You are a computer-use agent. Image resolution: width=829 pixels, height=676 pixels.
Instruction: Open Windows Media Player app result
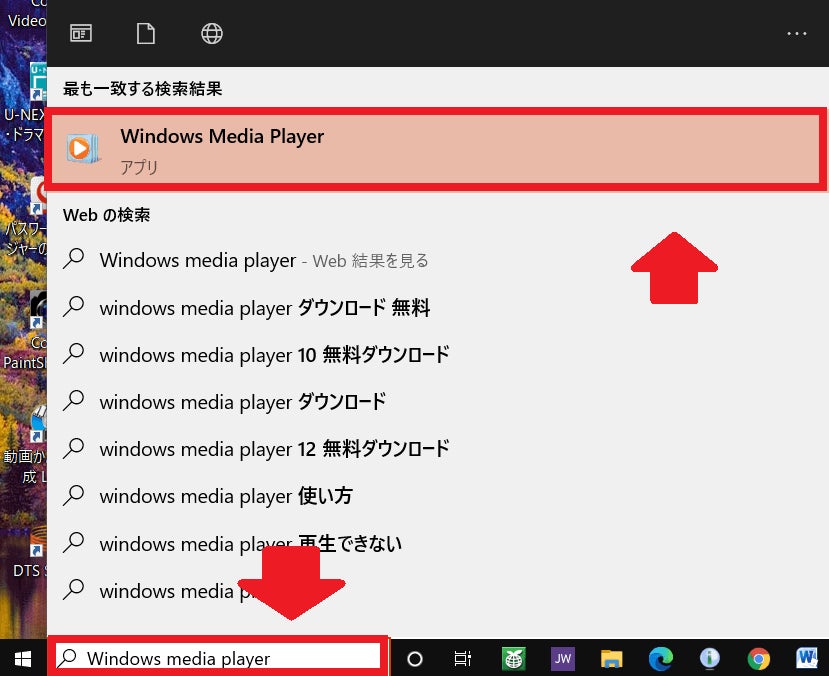point(437,150)
